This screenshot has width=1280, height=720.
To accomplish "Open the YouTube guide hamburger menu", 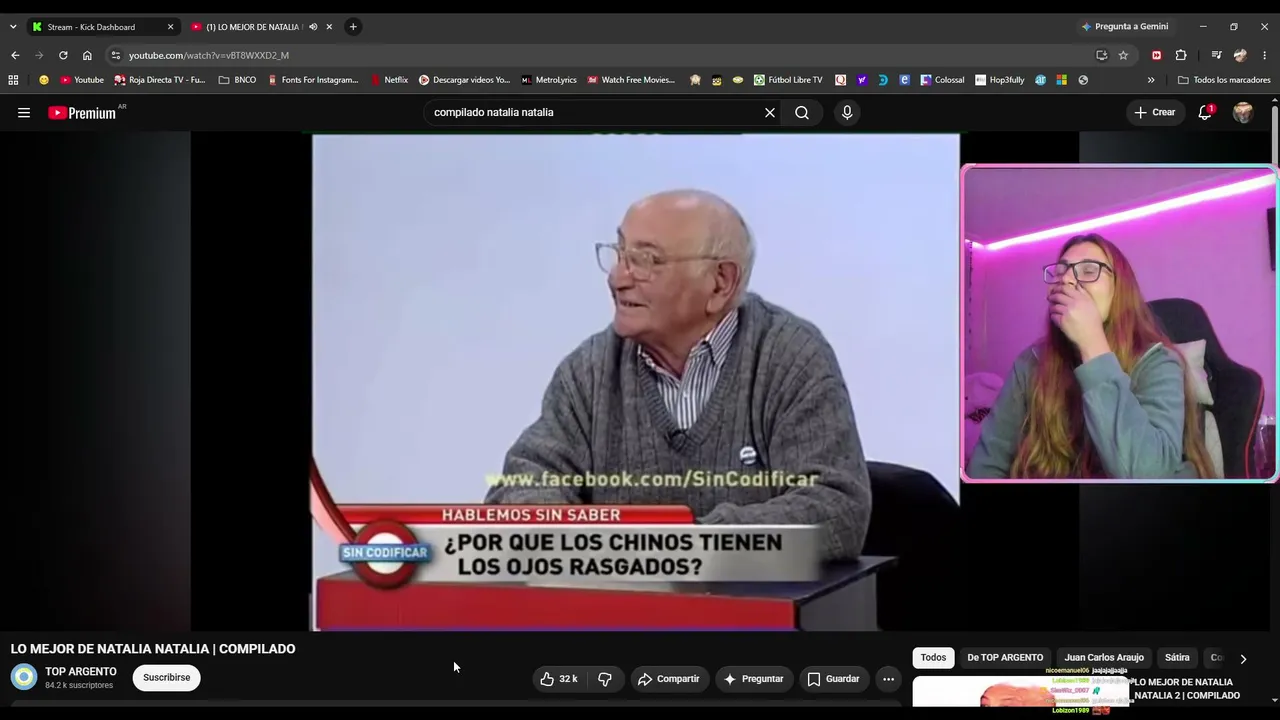I will (x=24, y=113).
